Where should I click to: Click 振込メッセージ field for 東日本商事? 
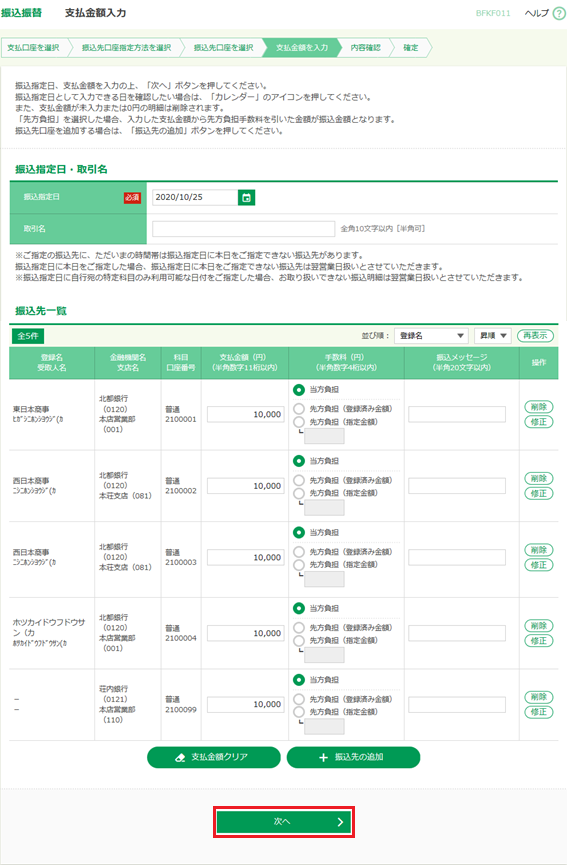[457, 414]
